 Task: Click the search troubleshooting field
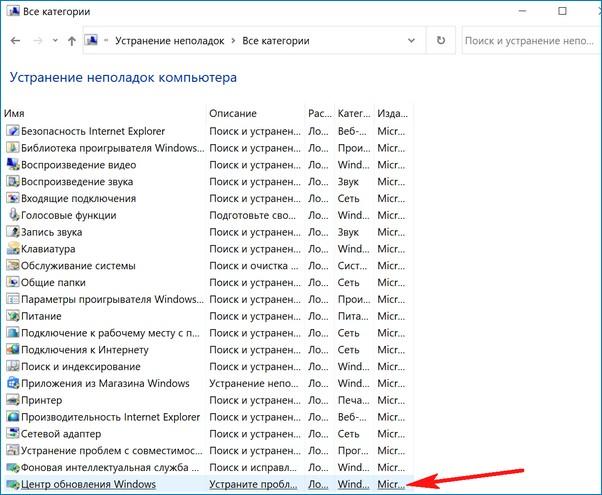click(x=531, y=40)
